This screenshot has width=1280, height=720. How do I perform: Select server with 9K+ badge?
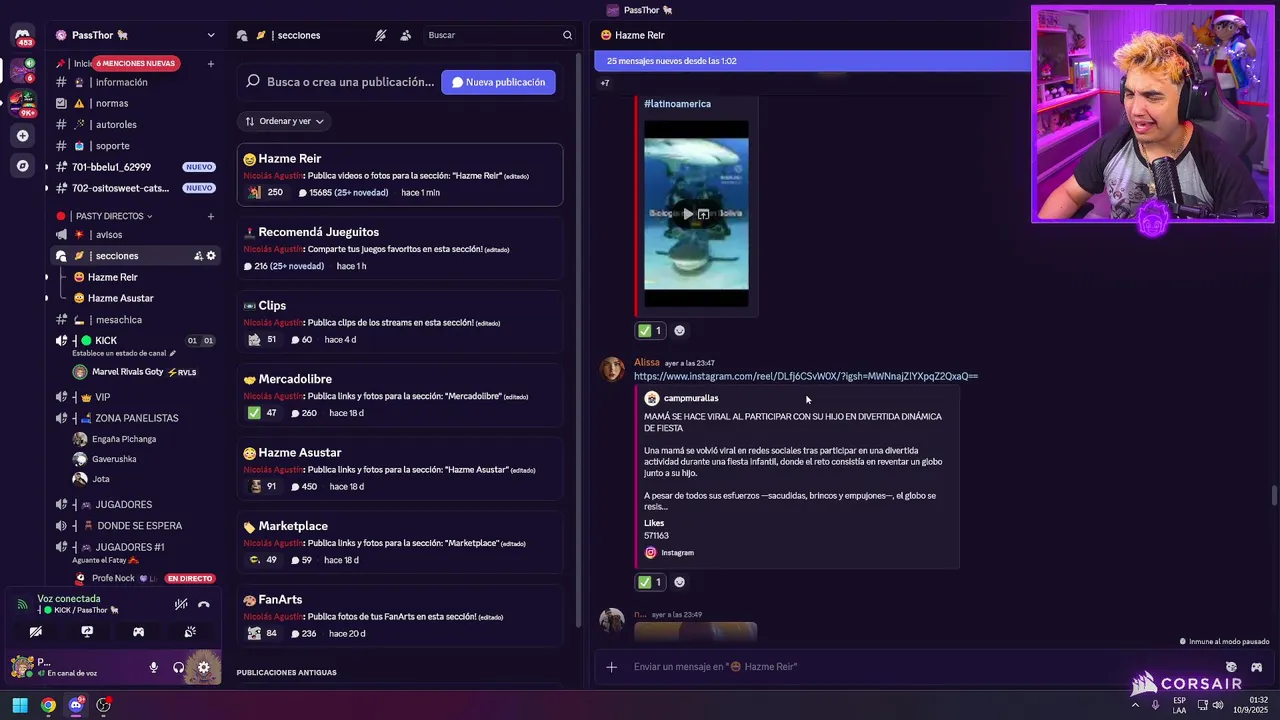22,103
